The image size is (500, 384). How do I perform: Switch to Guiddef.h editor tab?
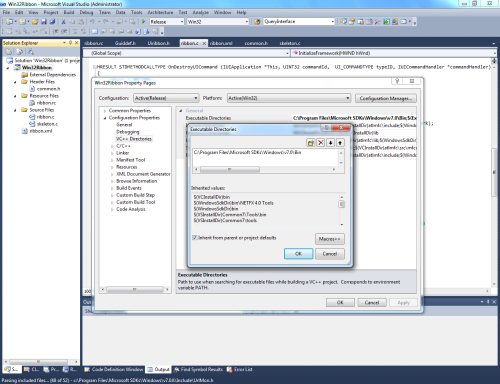[125, 43]
